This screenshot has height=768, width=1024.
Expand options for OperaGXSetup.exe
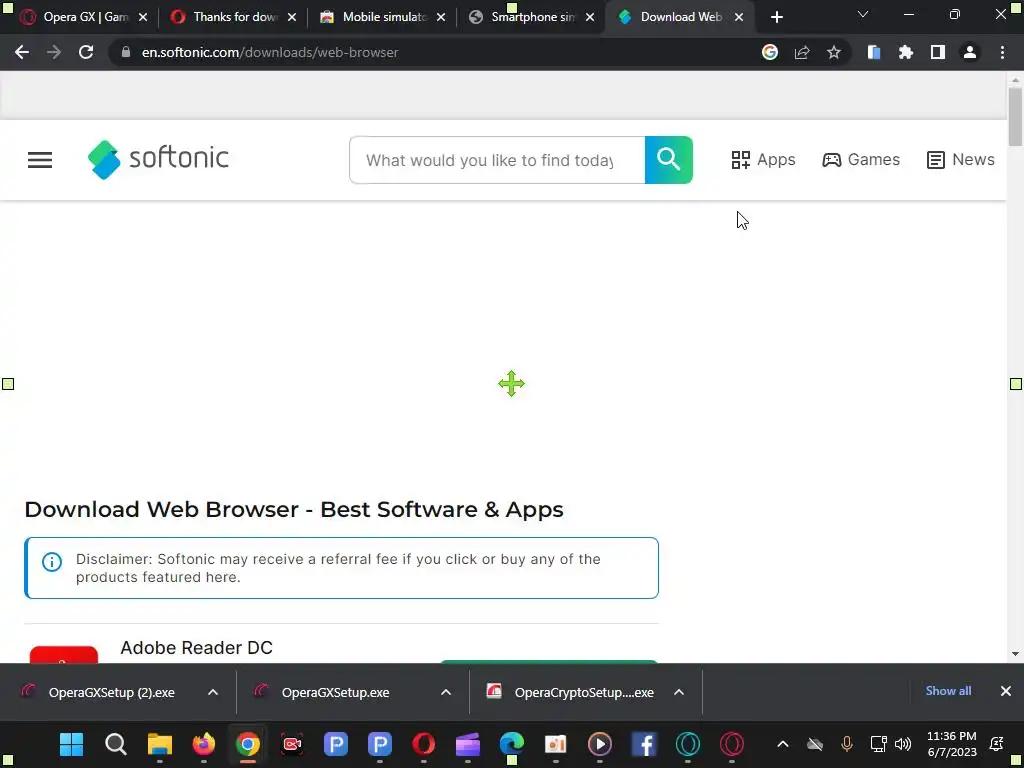446,692
